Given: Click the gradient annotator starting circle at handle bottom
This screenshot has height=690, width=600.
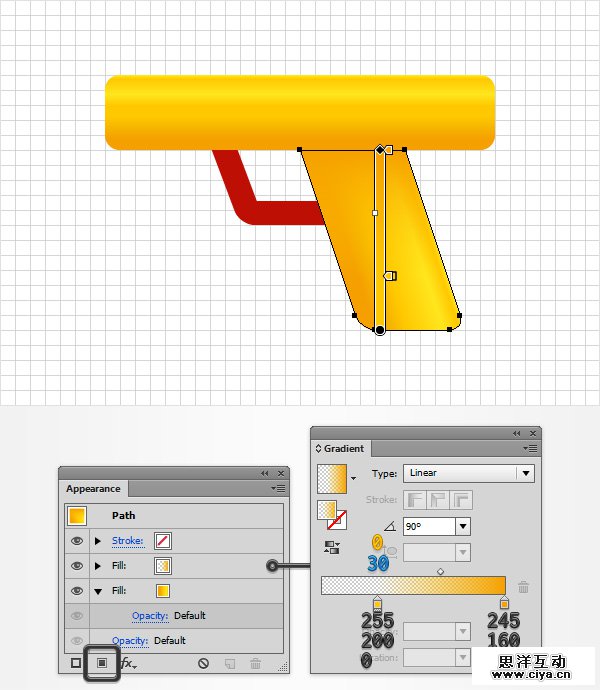Looking at the screenshot, I should (x=379, y=330).
